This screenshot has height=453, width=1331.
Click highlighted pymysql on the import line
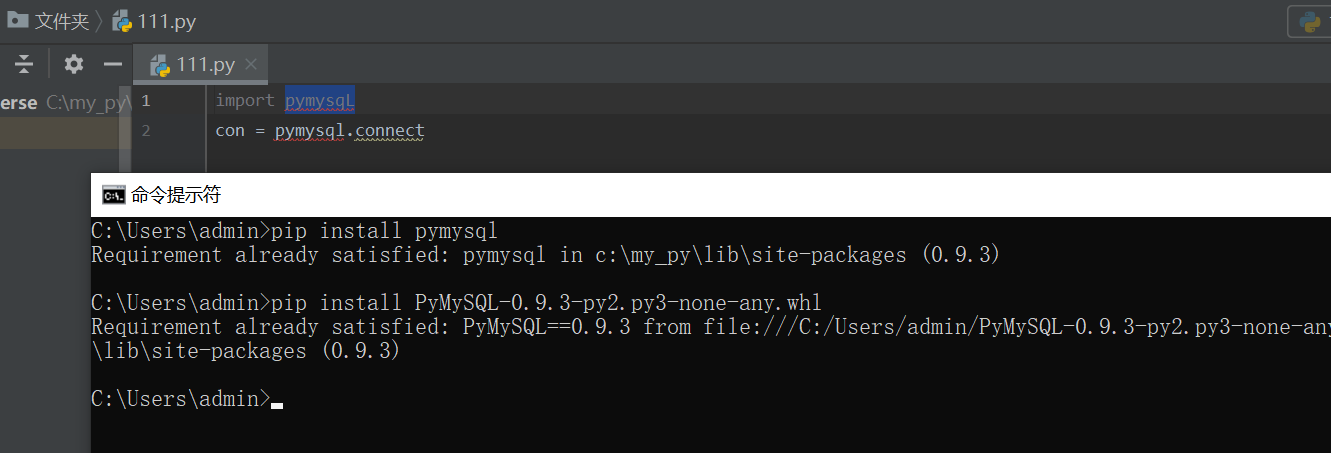pyautogui.click(x=320, y=101)
